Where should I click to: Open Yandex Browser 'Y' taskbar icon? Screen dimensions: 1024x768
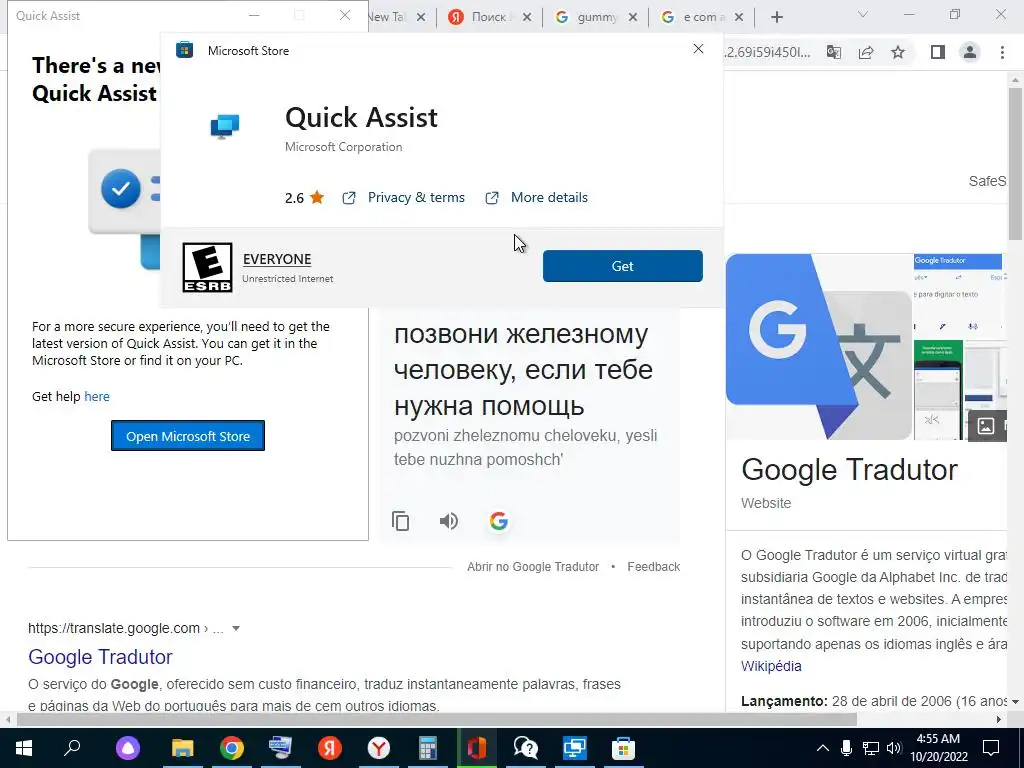click(x=379, y=748)
